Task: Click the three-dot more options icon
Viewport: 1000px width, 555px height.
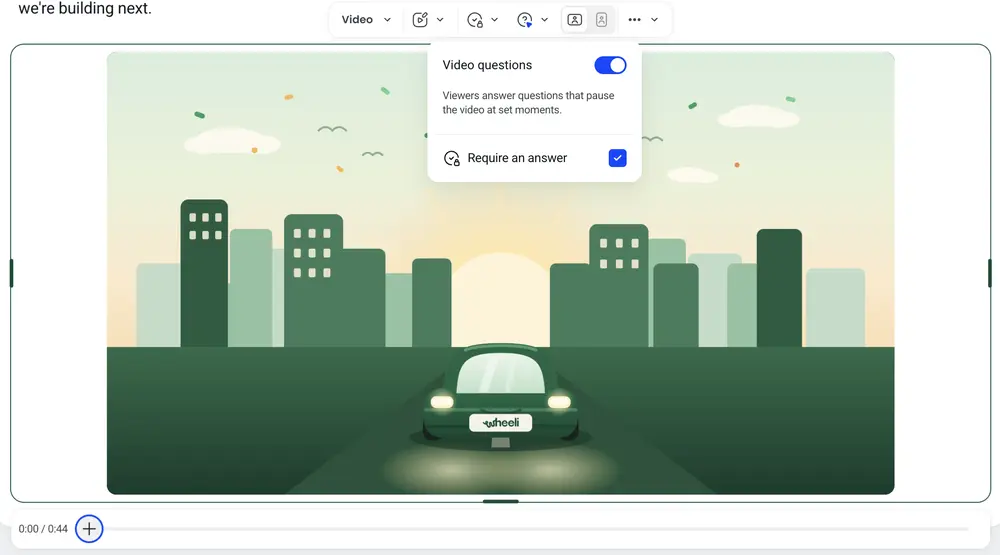Action: (x=634, y=20)
